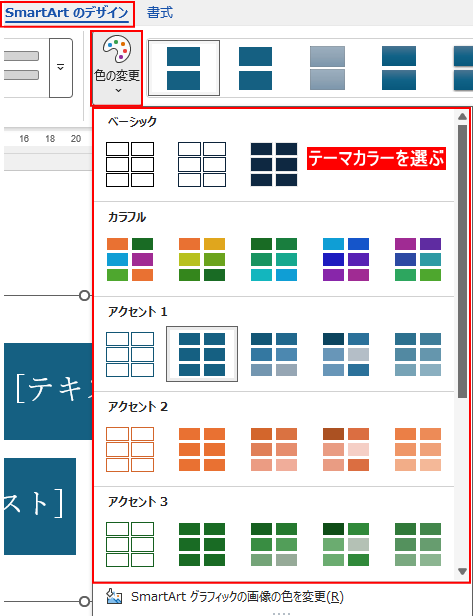
Task: Choose アクセント 1 gradient range third option
Action: tap(274, 354)
